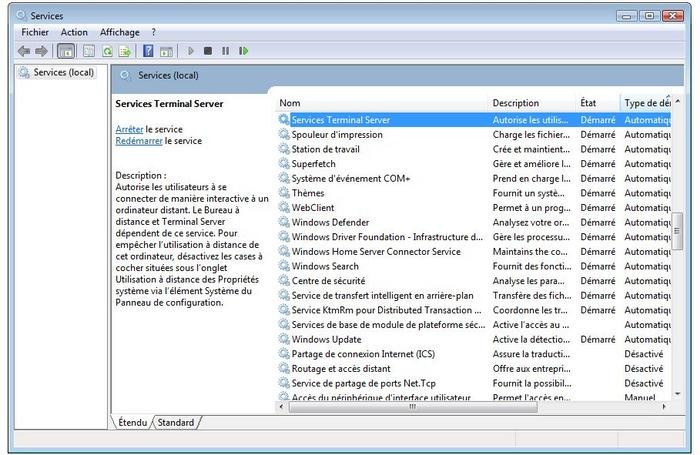Click the Pause service button

[225, 51]
